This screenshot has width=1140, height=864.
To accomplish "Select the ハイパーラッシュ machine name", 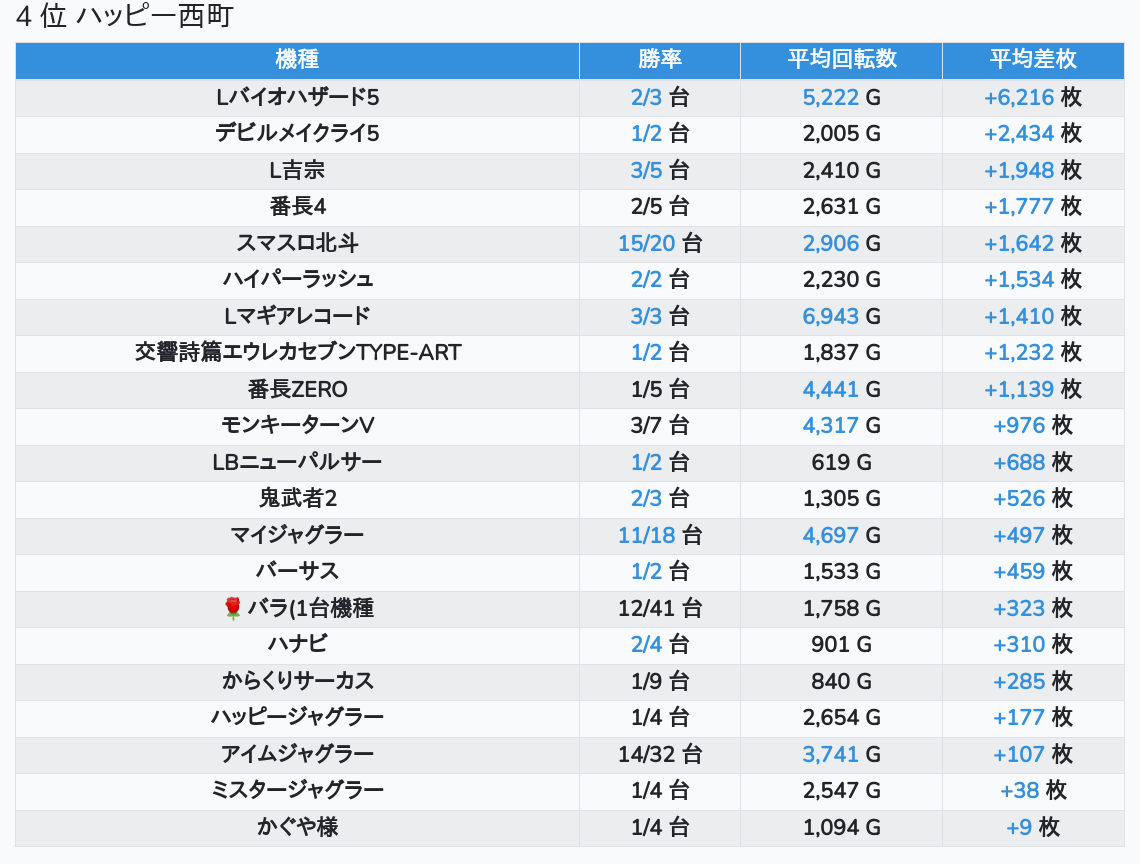I will [x=297, y=279].
